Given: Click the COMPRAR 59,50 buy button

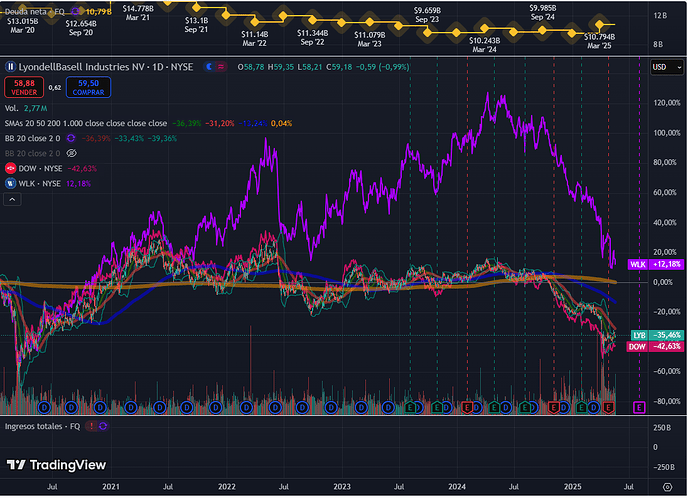Looking at the screenshot, I should (89, 88).
